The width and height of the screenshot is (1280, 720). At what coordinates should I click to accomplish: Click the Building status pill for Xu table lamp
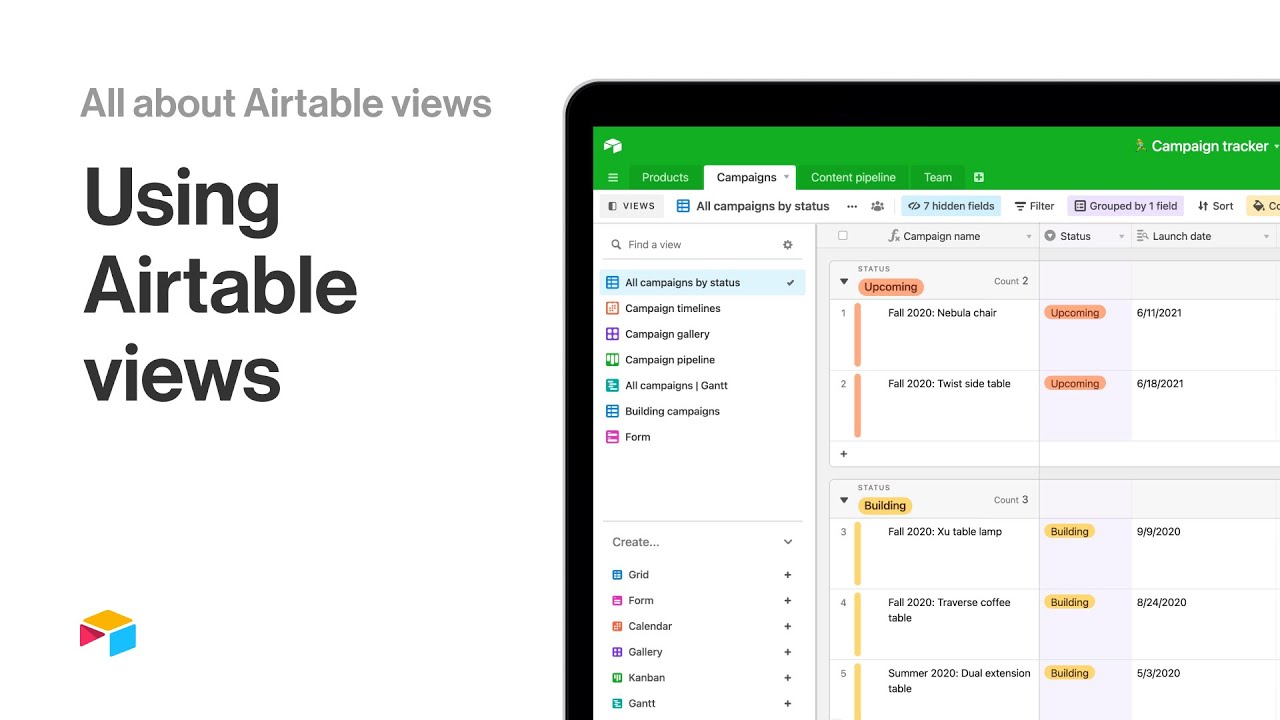pos(1069,532)
